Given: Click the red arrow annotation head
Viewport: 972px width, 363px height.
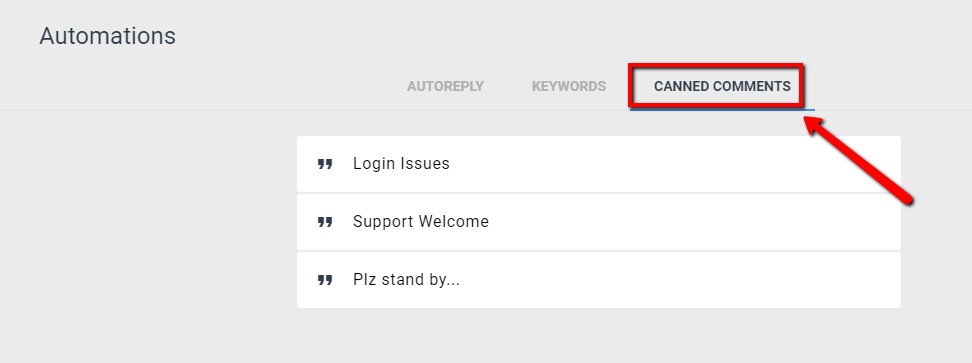Looking at the screenshot, I should [x=817, y=126].
